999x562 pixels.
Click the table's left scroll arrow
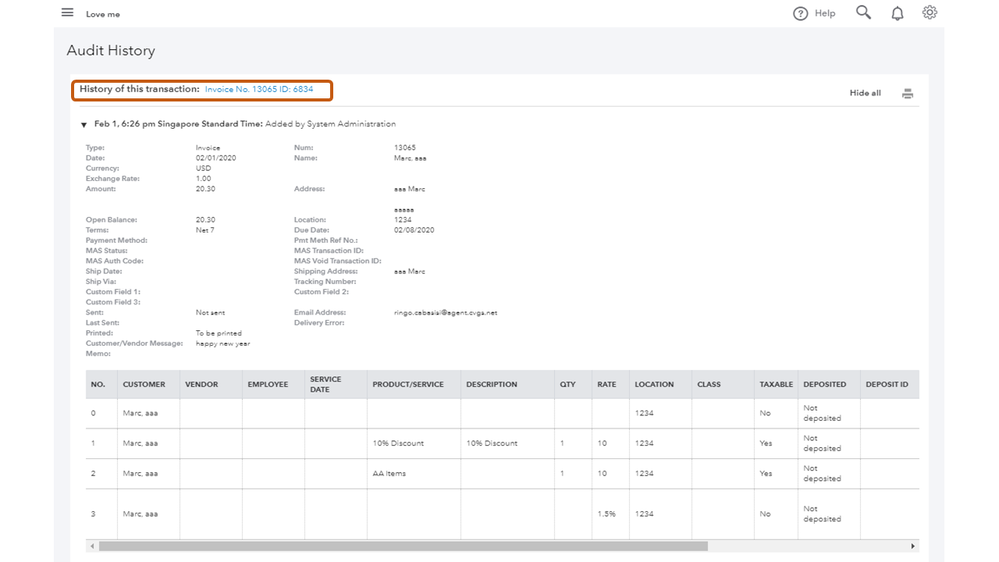pyautogui.click(x=93, y=546)
